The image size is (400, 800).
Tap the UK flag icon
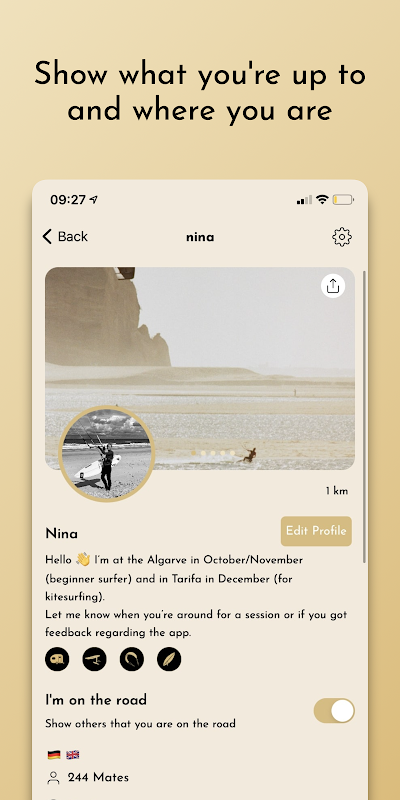(x=73, y=755)
